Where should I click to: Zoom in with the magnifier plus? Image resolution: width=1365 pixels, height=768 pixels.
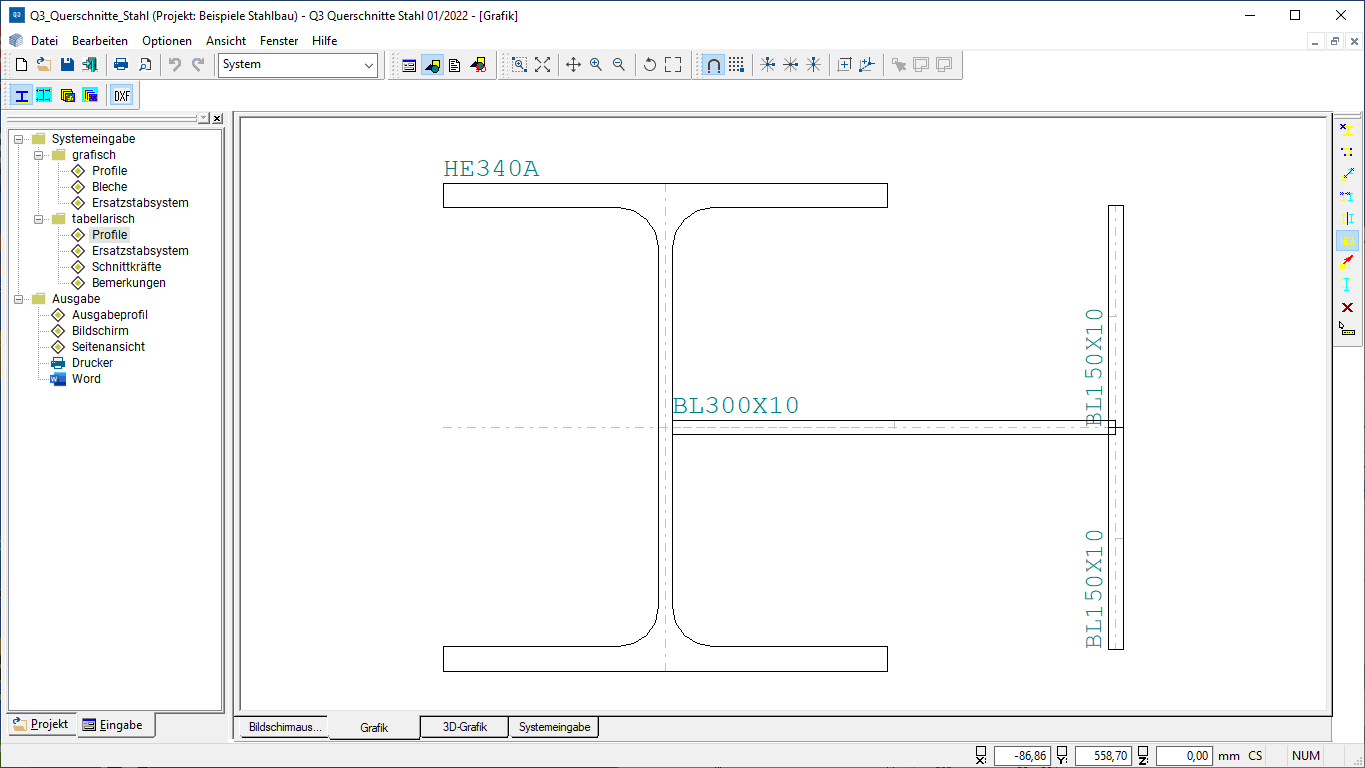point(596,64)
